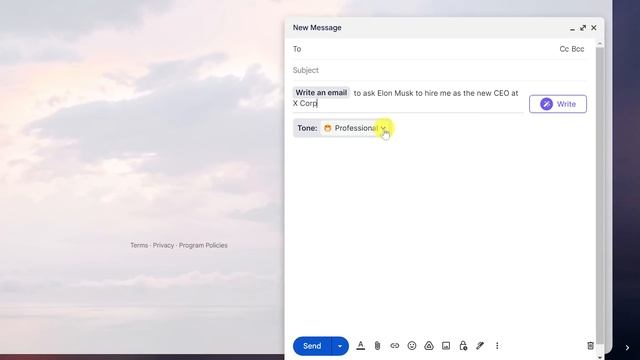Attach files using paperclip icon
This screenshot has height=360, width=640.
pos(378,346)
